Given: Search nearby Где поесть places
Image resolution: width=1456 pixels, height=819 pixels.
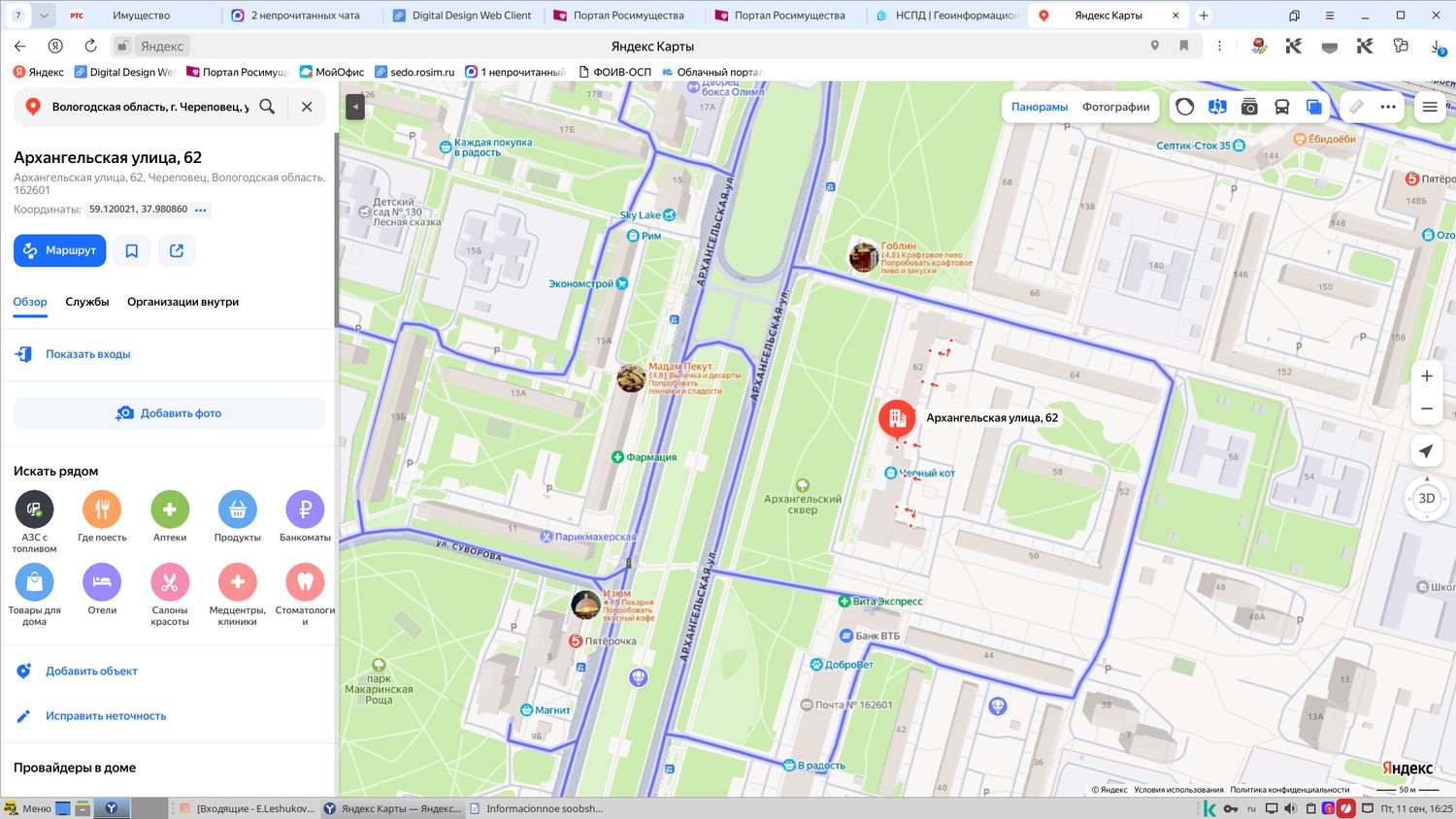Looking at the screenshot, I should coord(102,517).
